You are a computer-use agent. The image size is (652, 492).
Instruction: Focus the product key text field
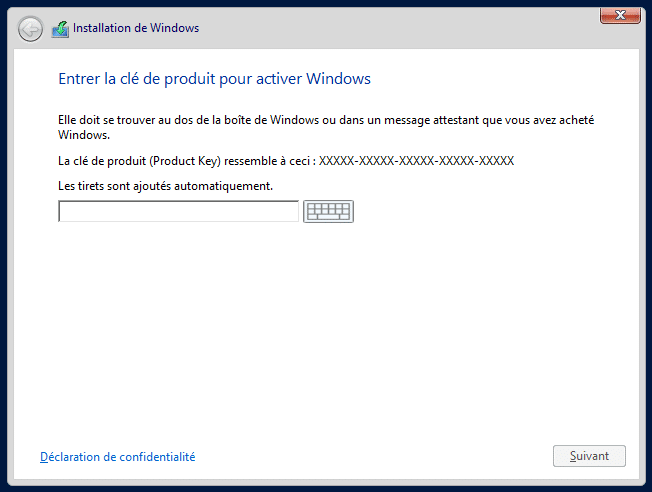click(x=178, y=211)
